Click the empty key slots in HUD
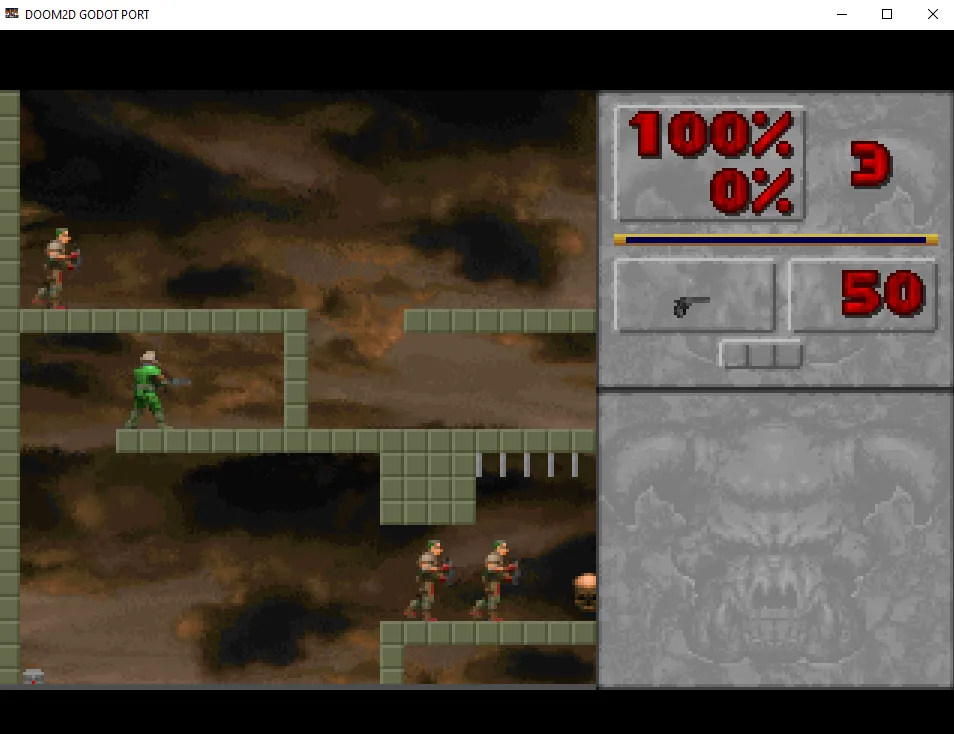Viewport: 954px width, 734px height. [x=761, y=354]
